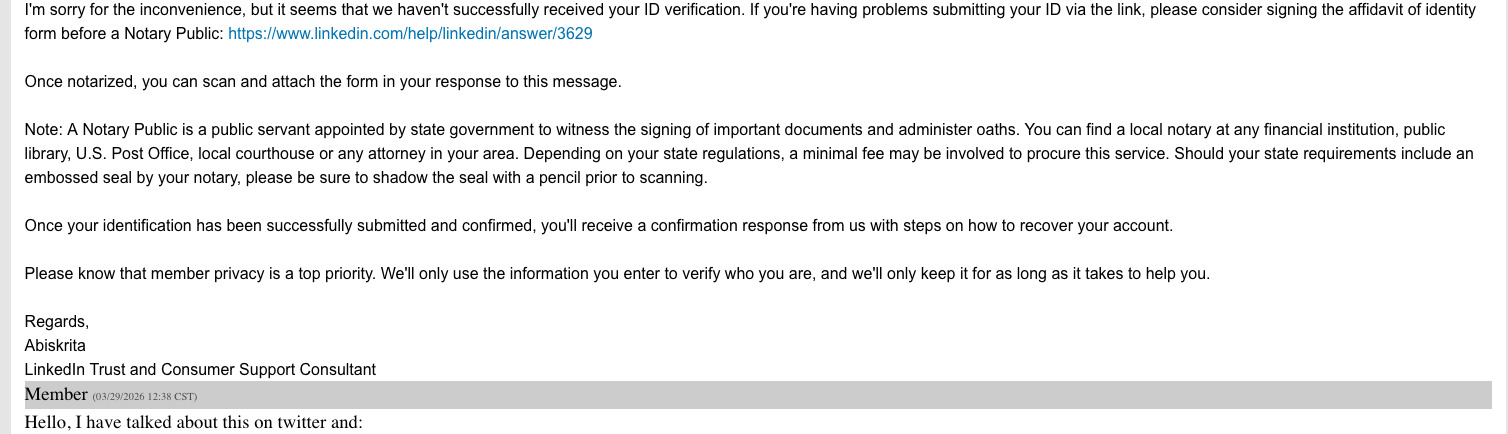The image size is (1508, 434).
Task: Click the line starting 'Once notarized, you can scan'
Action: [x=323, y=82]
